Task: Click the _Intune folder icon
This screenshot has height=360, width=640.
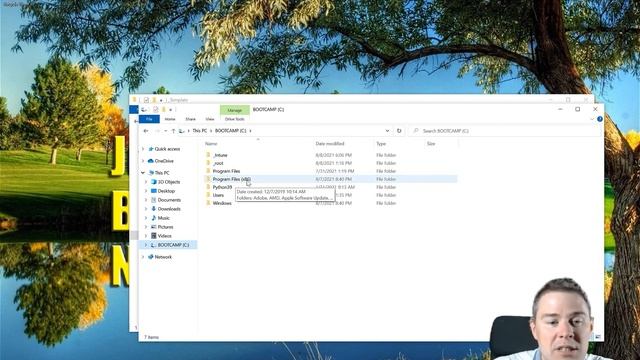Action: coord(208,155)
